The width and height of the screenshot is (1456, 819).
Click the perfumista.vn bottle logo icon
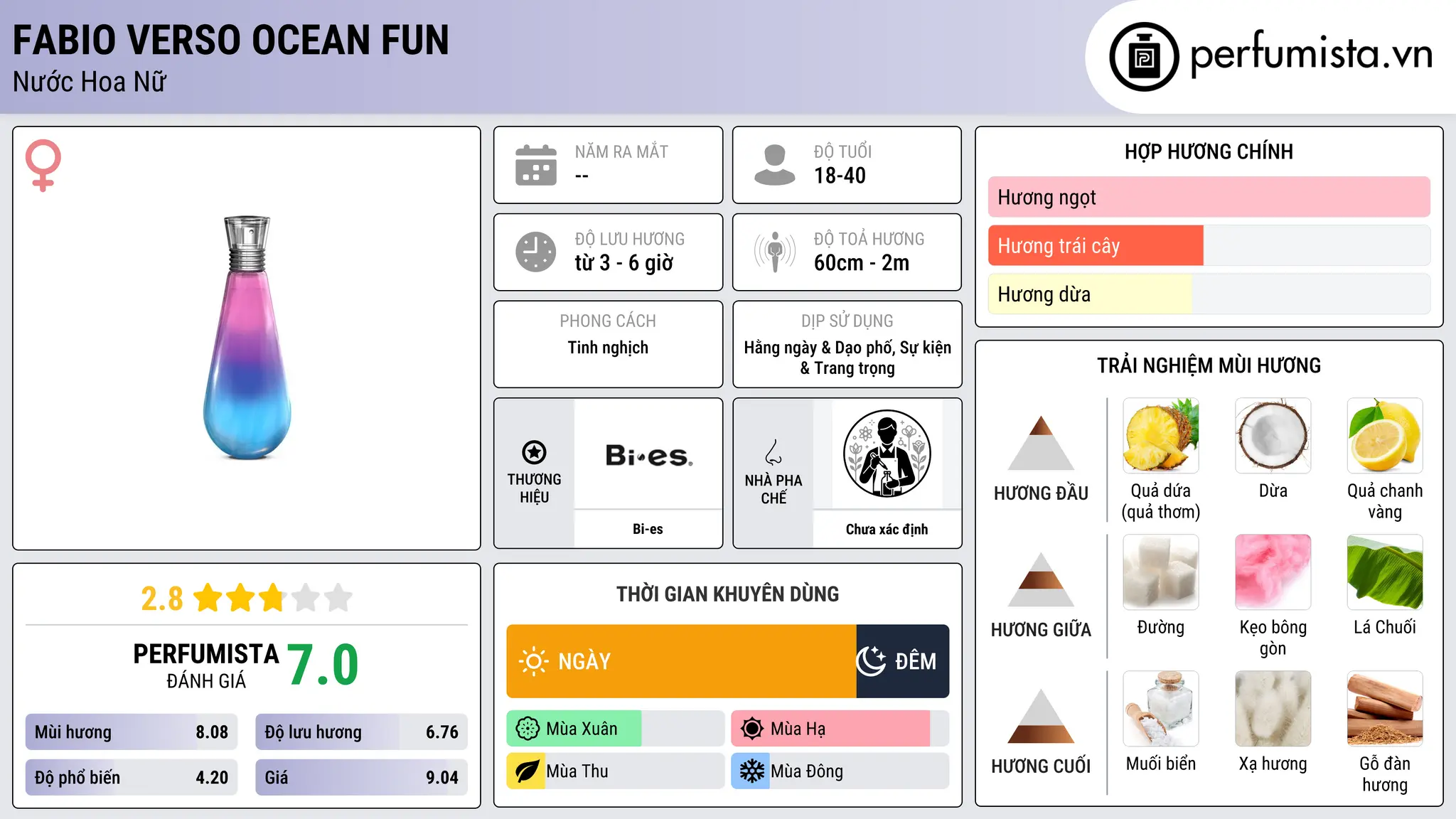pyautogui.click(x=1144, y=57)
